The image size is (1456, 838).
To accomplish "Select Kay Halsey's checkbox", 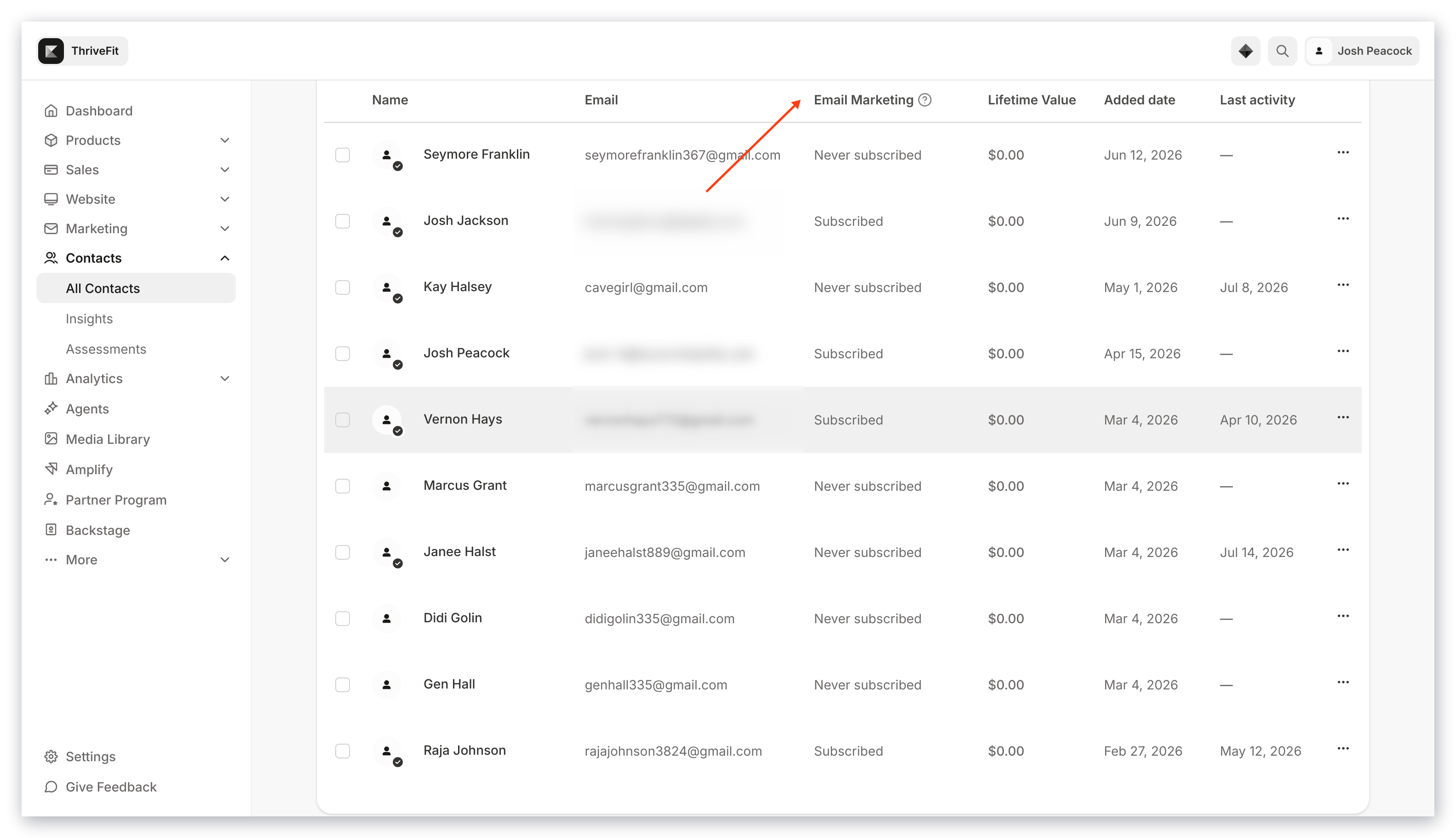I will 343,287.
